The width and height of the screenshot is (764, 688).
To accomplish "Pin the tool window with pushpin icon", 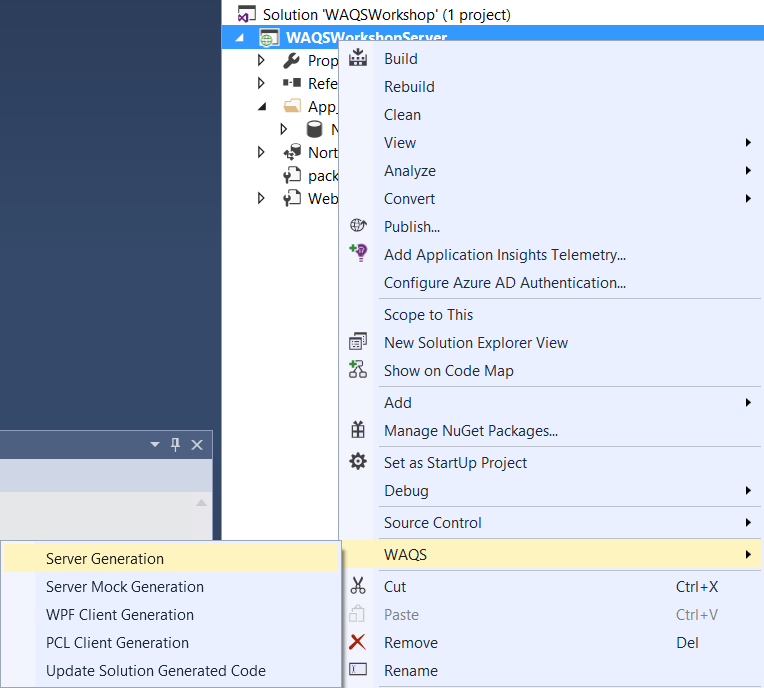I will (175, 444).
